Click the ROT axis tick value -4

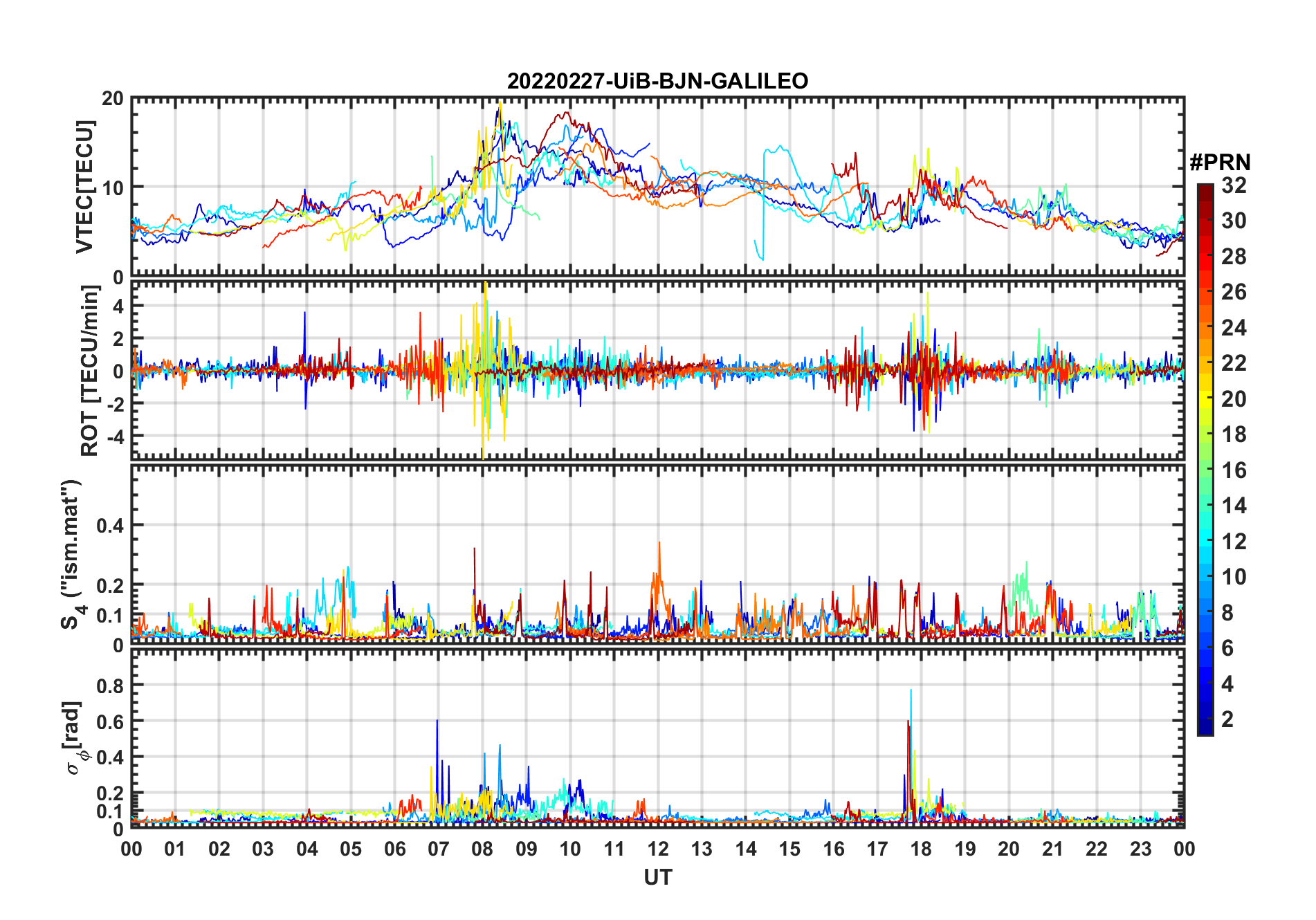point(116,436)
